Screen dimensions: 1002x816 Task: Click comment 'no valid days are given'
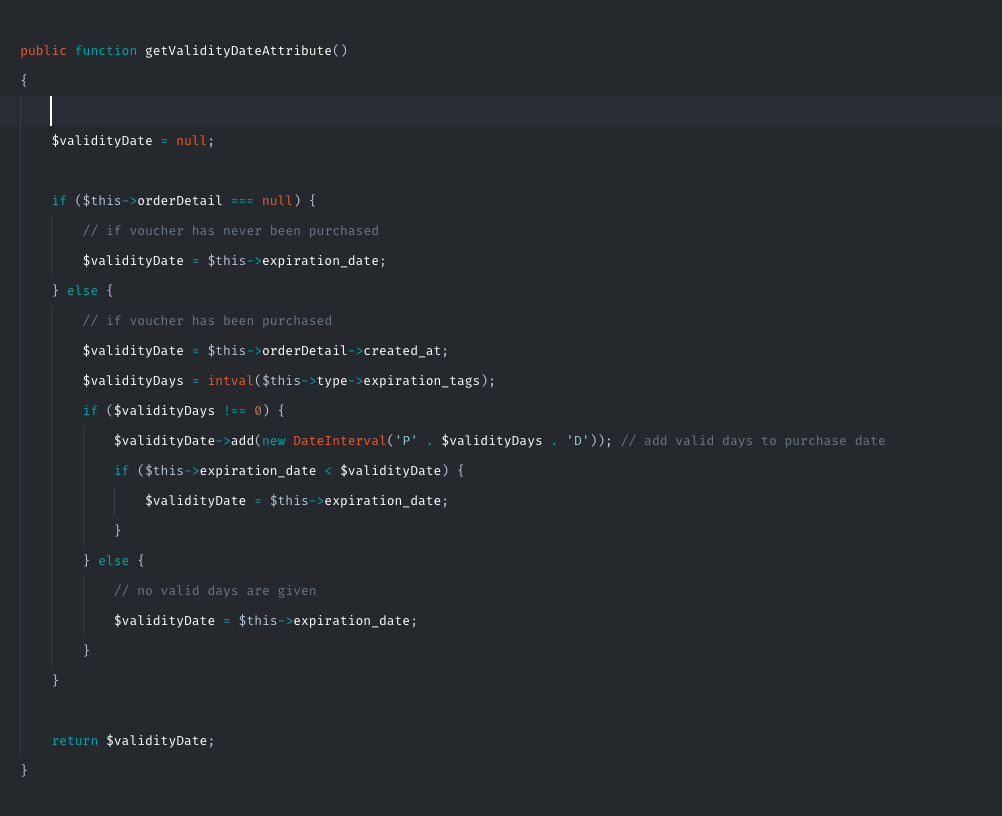click(215, 591)
